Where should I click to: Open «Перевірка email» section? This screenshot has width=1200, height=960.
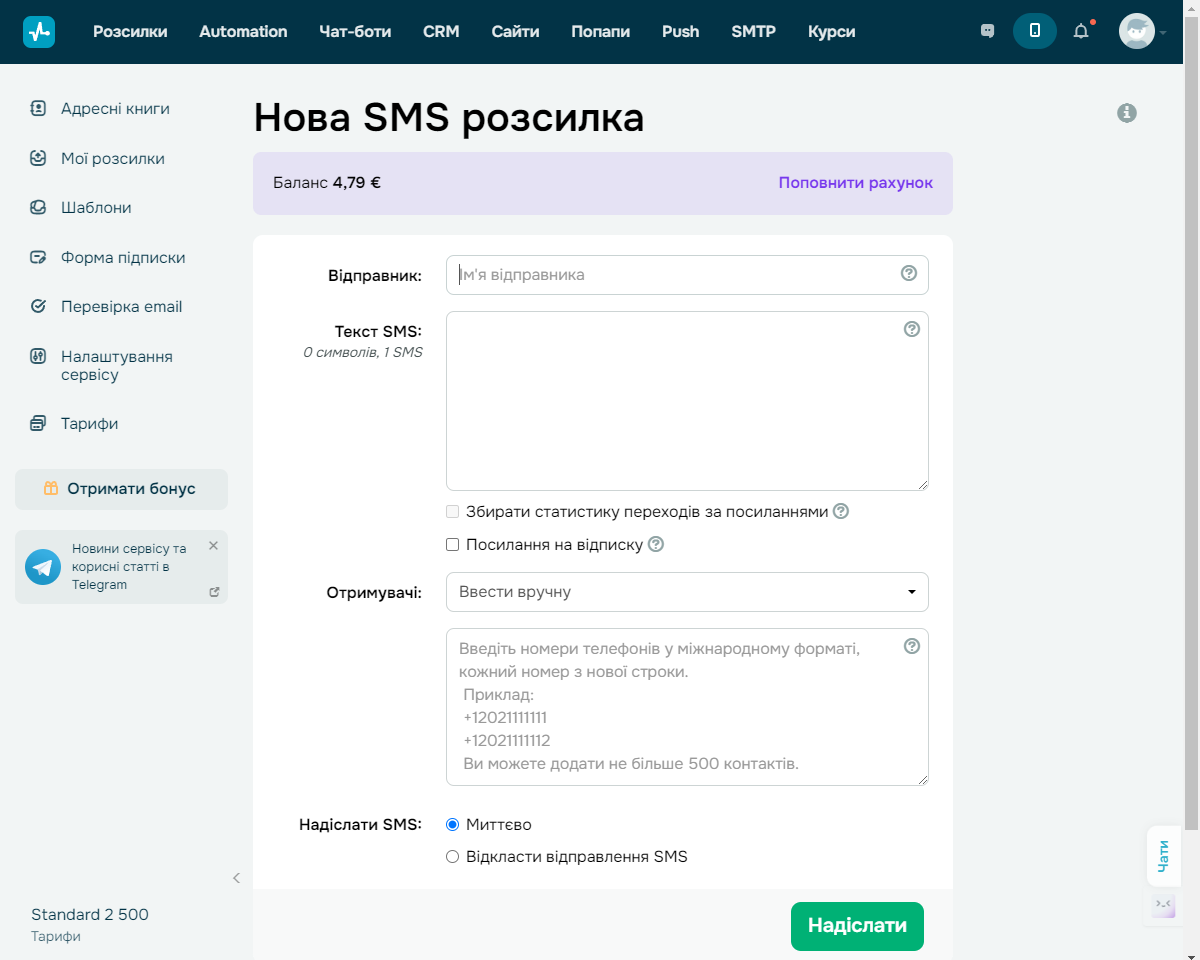122,306
